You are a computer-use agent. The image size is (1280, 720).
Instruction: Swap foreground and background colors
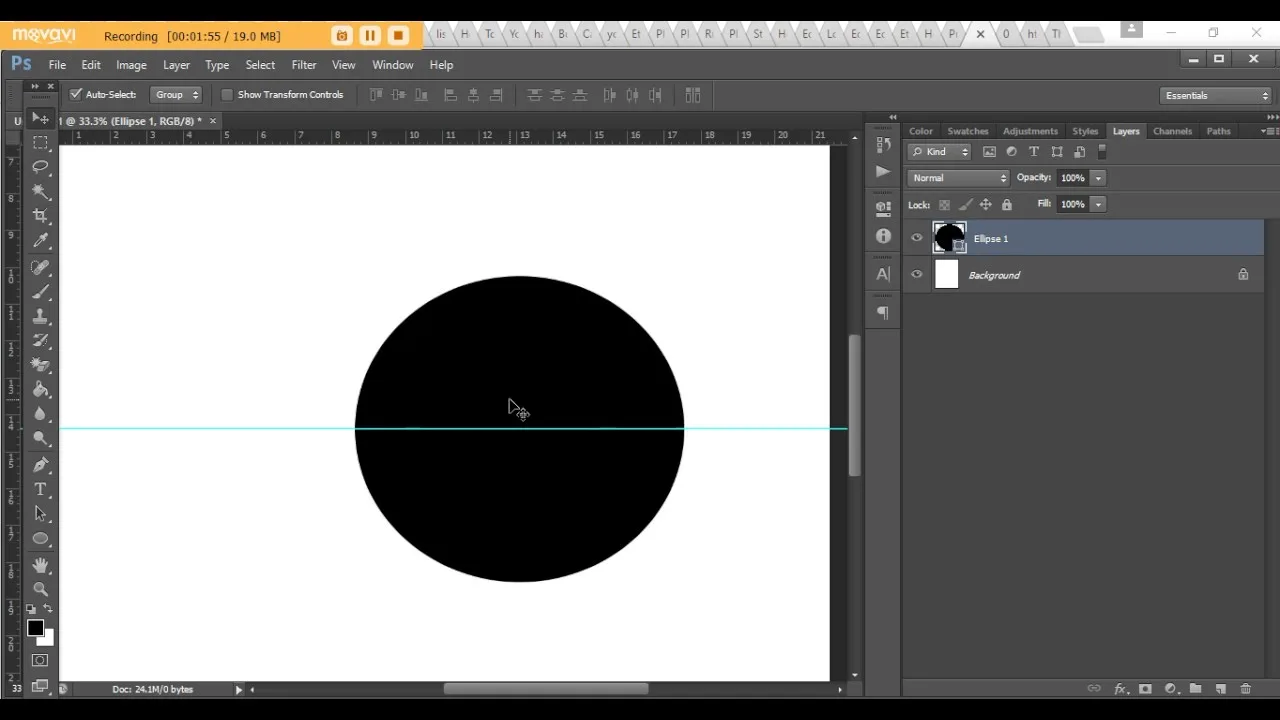click(48, 609)
